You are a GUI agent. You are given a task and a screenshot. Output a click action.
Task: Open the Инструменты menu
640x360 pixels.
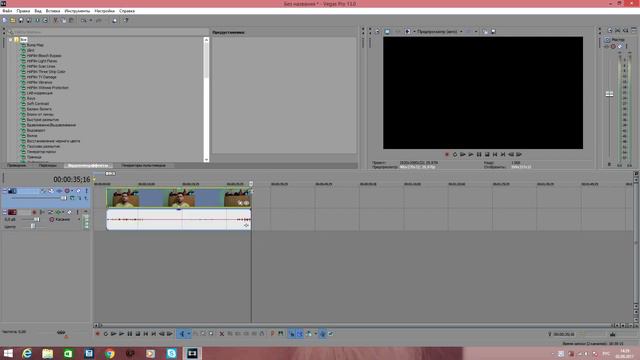(77, 11)
